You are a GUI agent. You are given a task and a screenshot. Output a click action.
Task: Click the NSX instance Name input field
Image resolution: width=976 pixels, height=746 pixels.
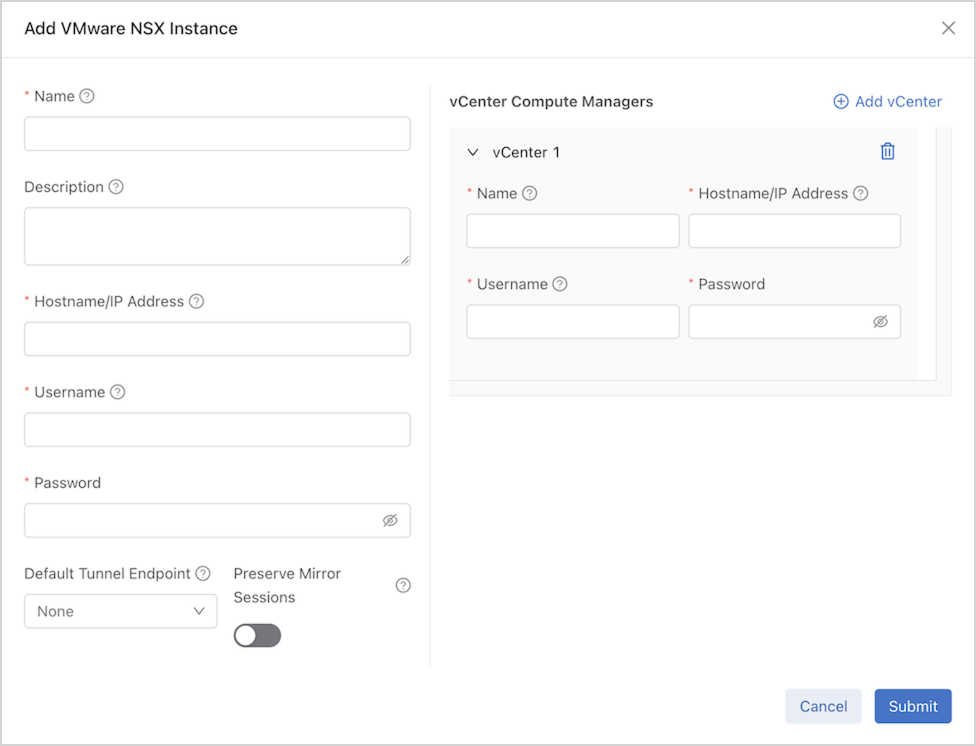(217, 134)
